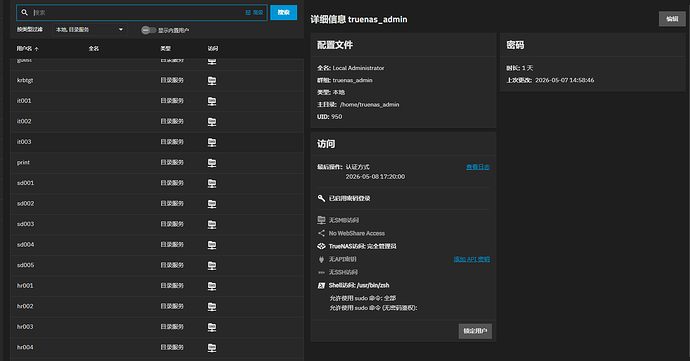
Task: Open SMB access icon for krbtgt
Action: pyautogui.click(x=212, y=81)
